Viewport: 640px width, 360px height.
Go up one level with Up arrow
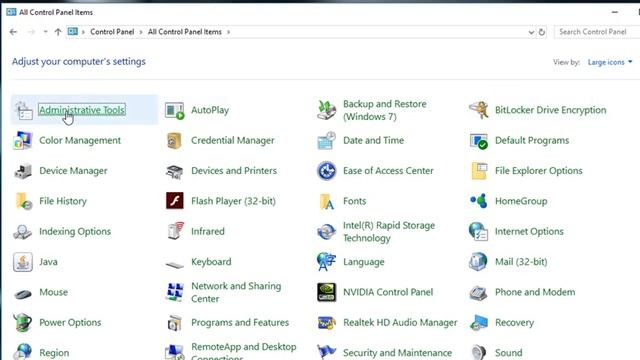tap(58, 32)
